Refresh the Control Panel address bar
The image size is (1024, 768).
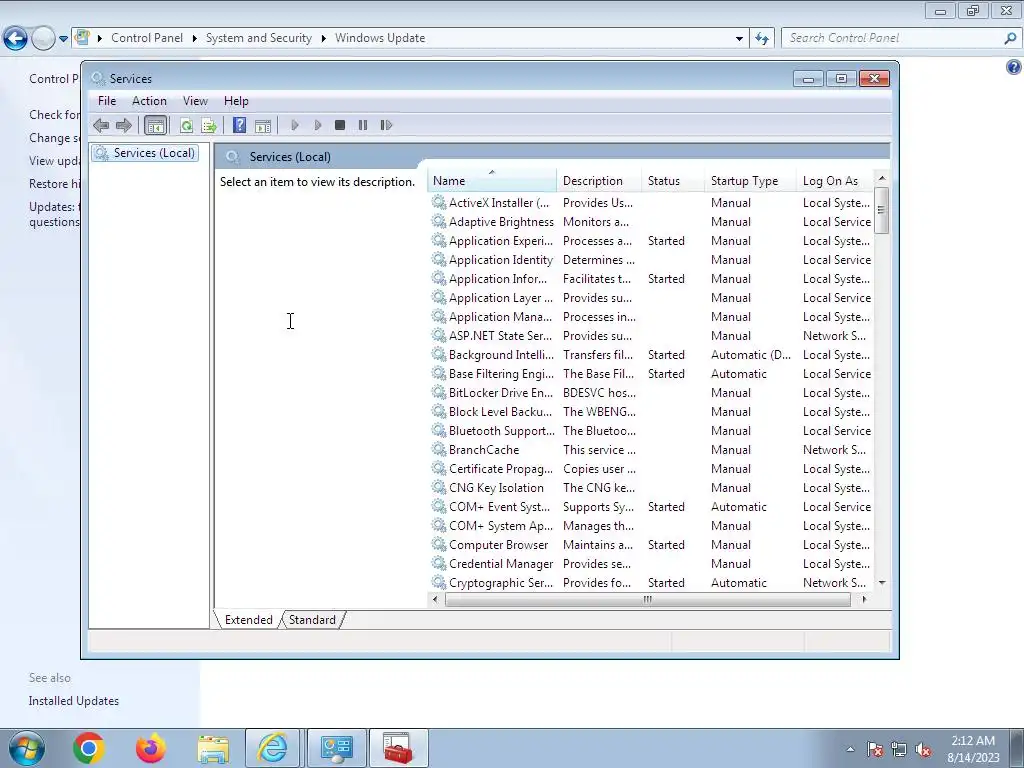pyautogui.click(x=762, y=39)
